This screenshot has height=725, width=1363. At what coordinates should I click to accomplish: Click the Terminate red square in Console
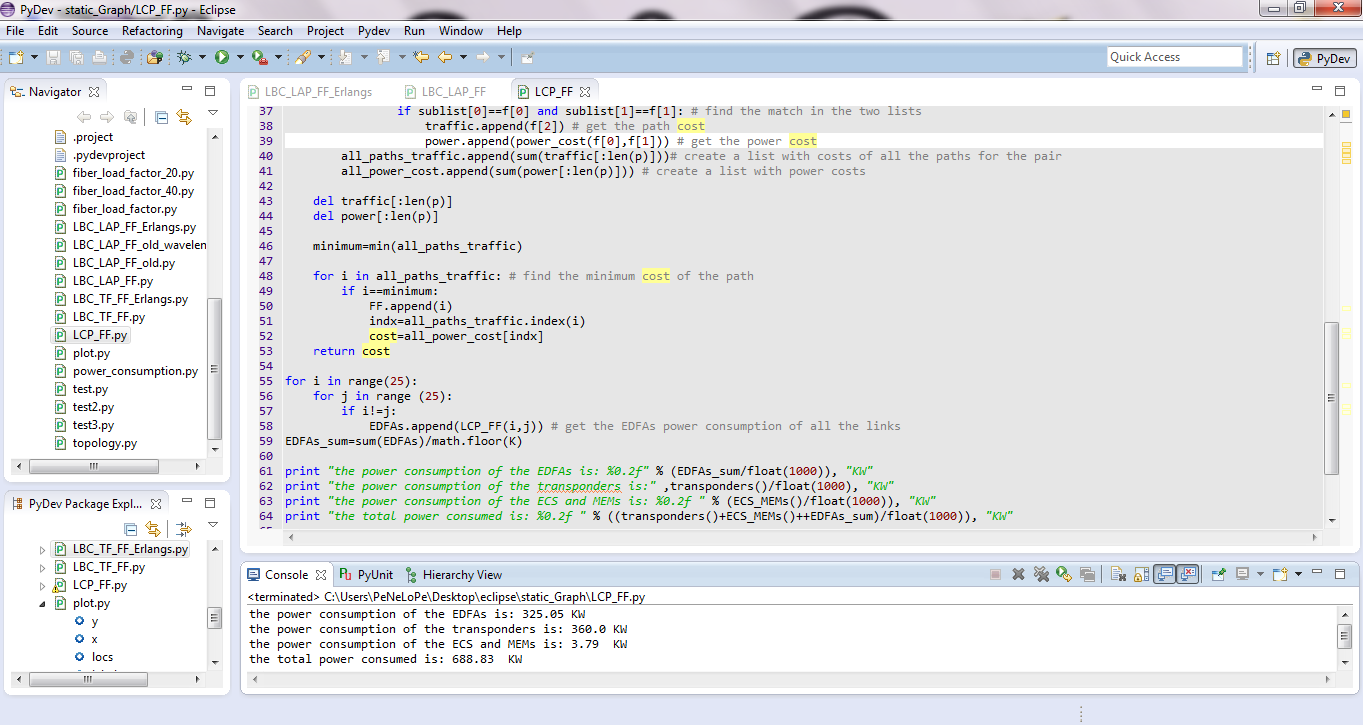(x=995, y=574)
